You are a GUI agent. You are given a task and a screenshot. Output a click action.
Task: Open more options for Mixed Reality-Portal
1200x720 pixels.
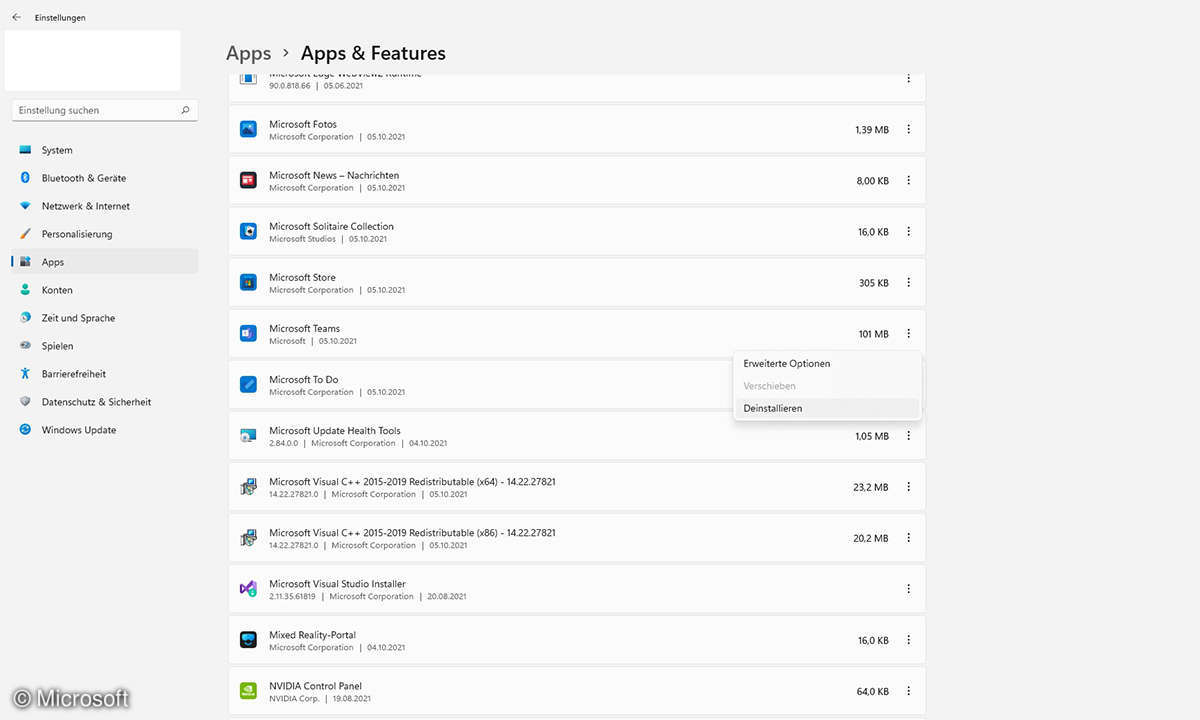[x=908, y=640]
